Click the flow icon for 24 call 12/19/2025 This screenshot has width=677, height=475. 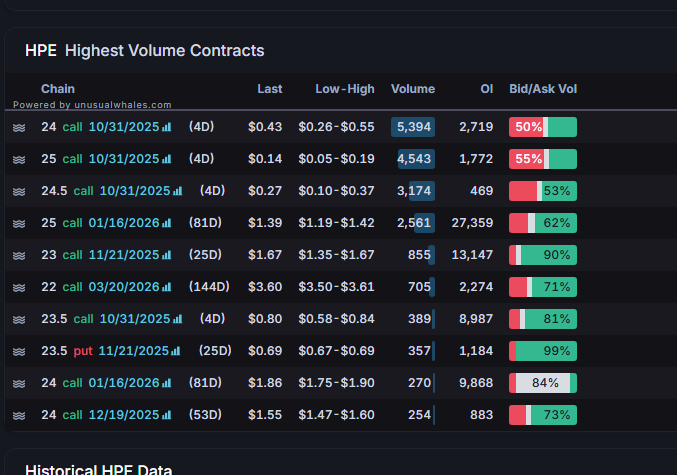(19, 415)
